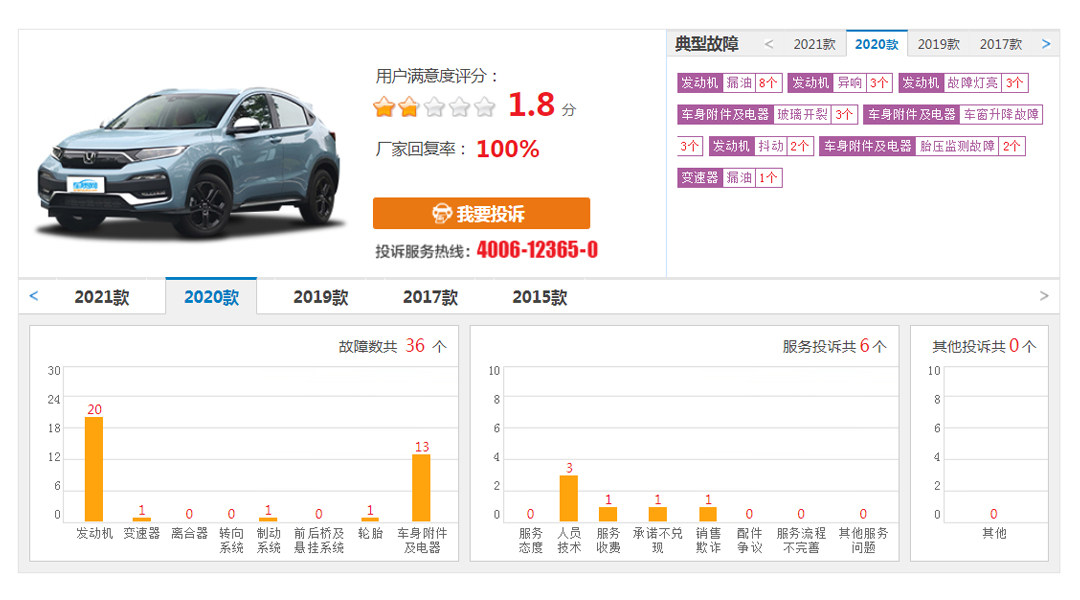Select 2019款 in 典型故障 panel
Screen dimensions: 1080x600
939,44
